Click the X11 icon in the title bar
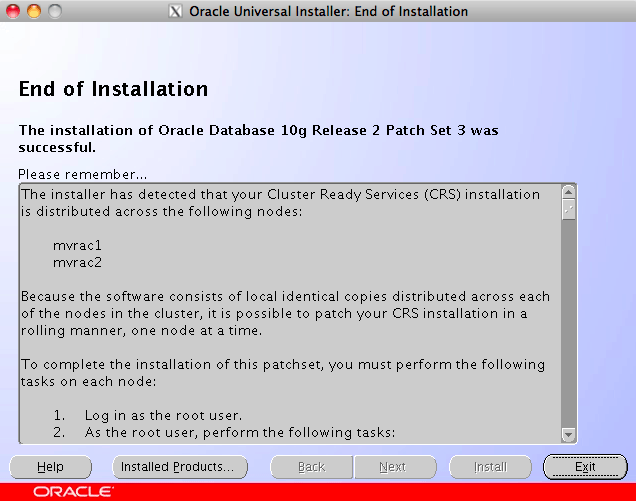The image size is (636, 501). (176, 12)
